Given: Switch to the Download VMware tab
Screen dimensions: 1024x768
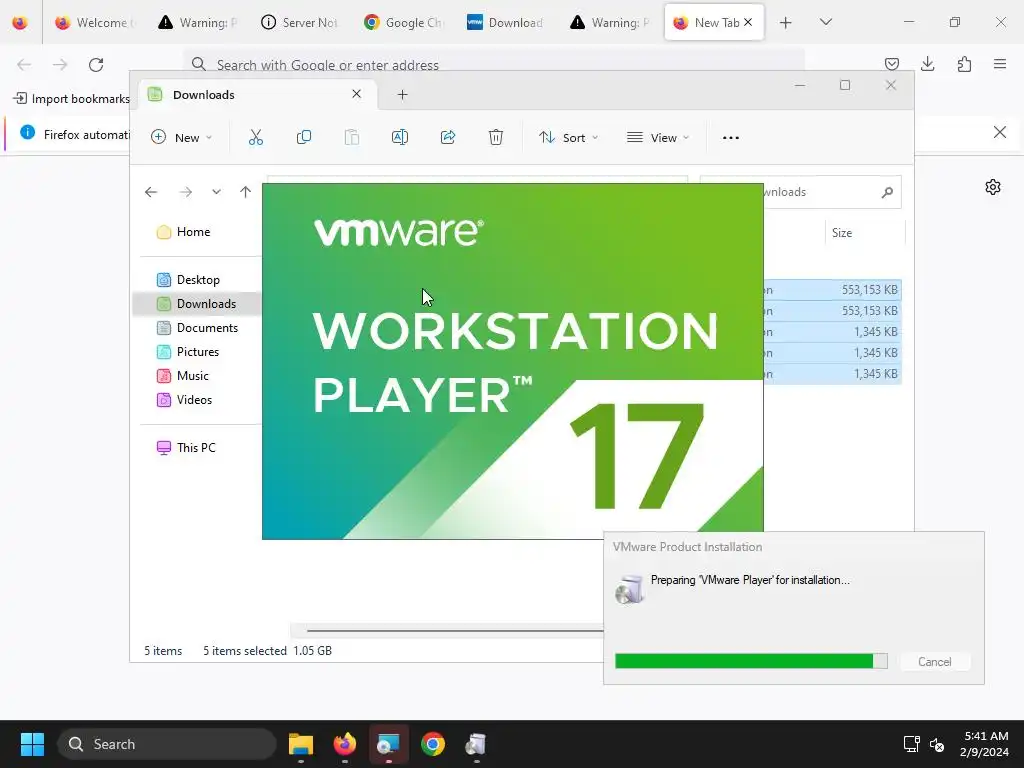Looking at the screenshot, I should (505, 22).
